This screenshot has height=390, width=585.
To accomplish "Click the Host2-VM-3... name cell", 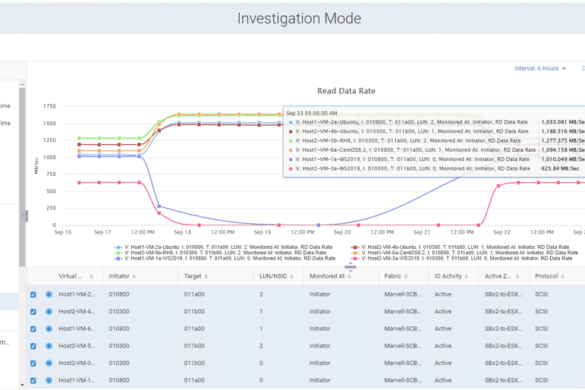I will (76, 363).
